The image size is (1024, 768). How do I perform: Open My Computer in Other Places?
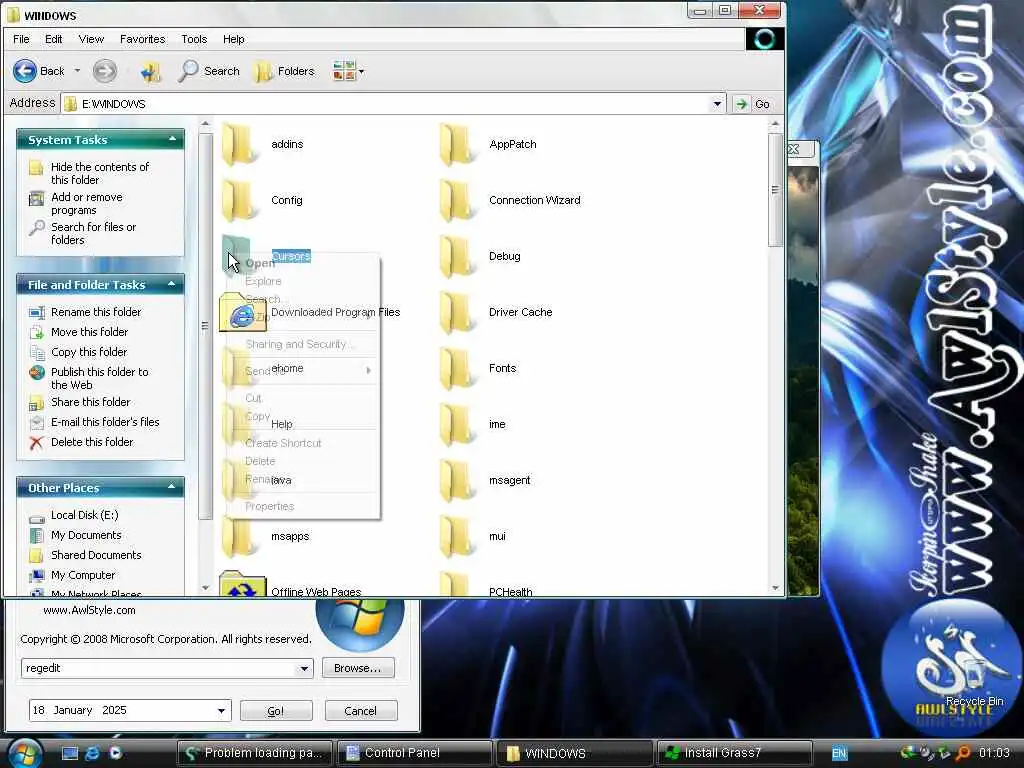tap(83, 575)
